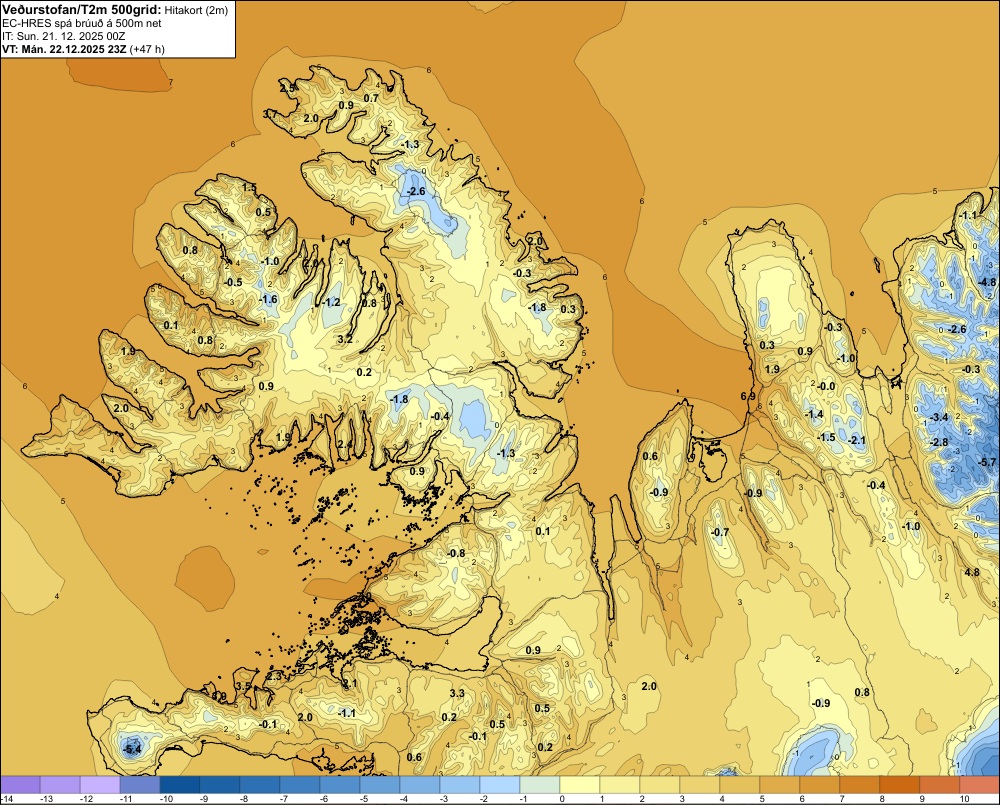
Task: Click the '-1.4' temperature value
Action: tap(814, 414)
